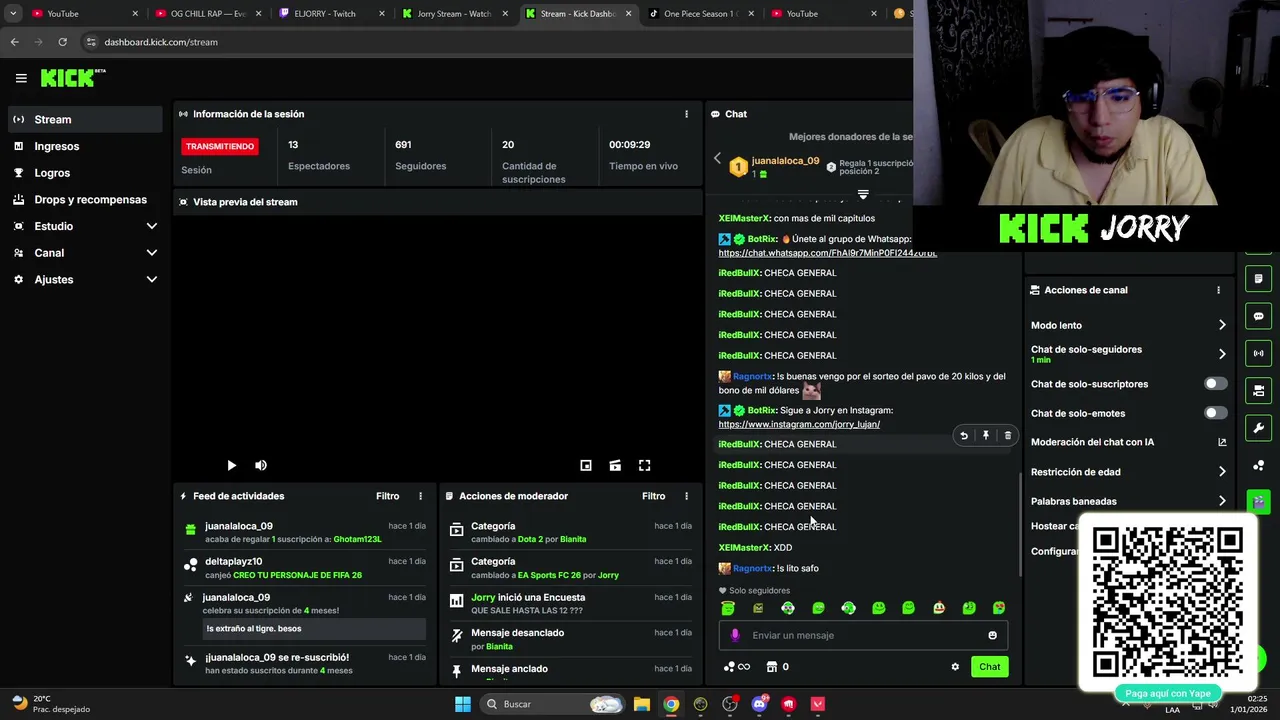Click the Kick logo
The width and height of the screenshot is (1280, 720).
click(x=72, y=78)
